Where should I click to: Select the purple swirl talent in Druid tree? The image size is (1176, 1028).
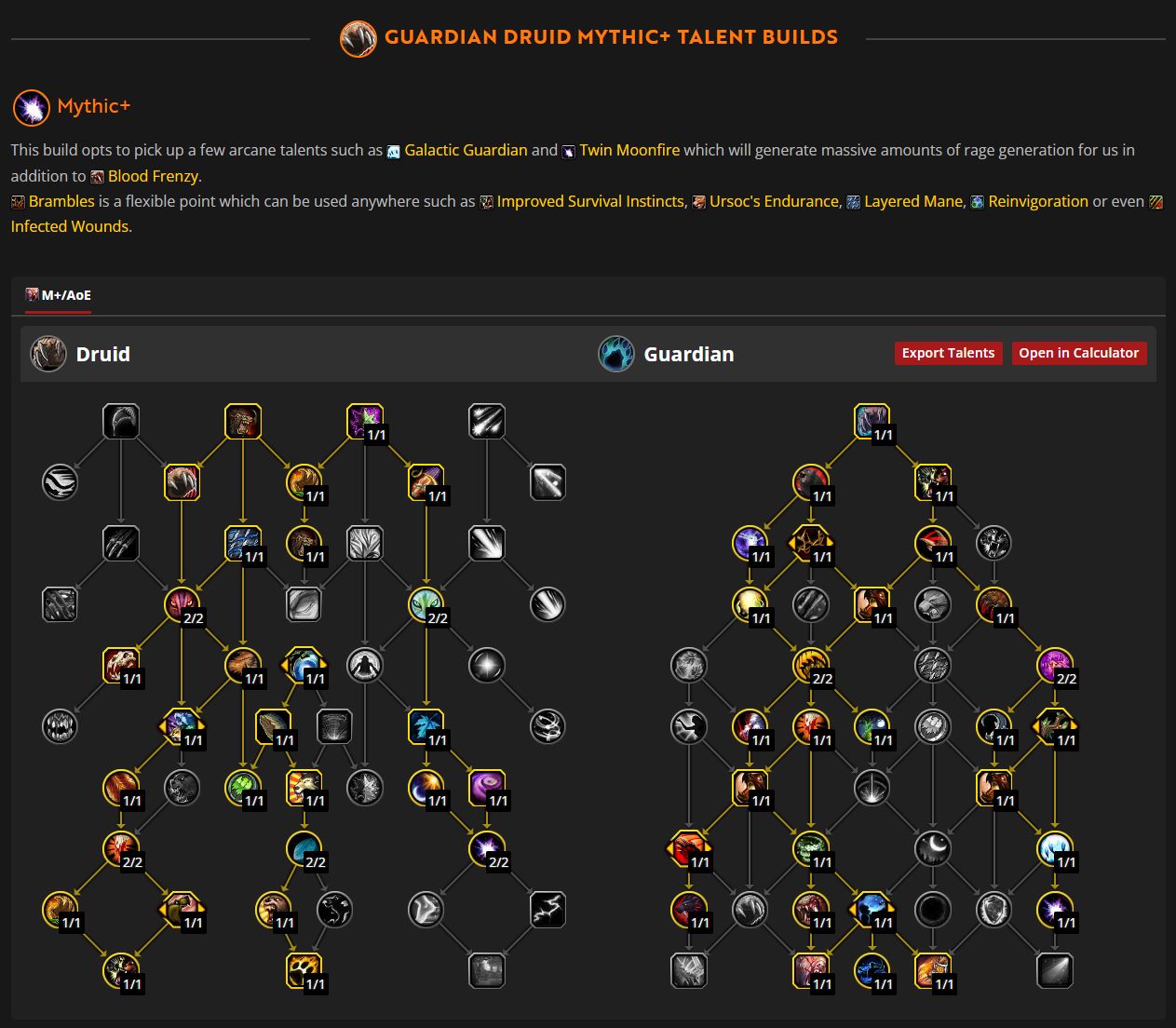tap(487, 788)
